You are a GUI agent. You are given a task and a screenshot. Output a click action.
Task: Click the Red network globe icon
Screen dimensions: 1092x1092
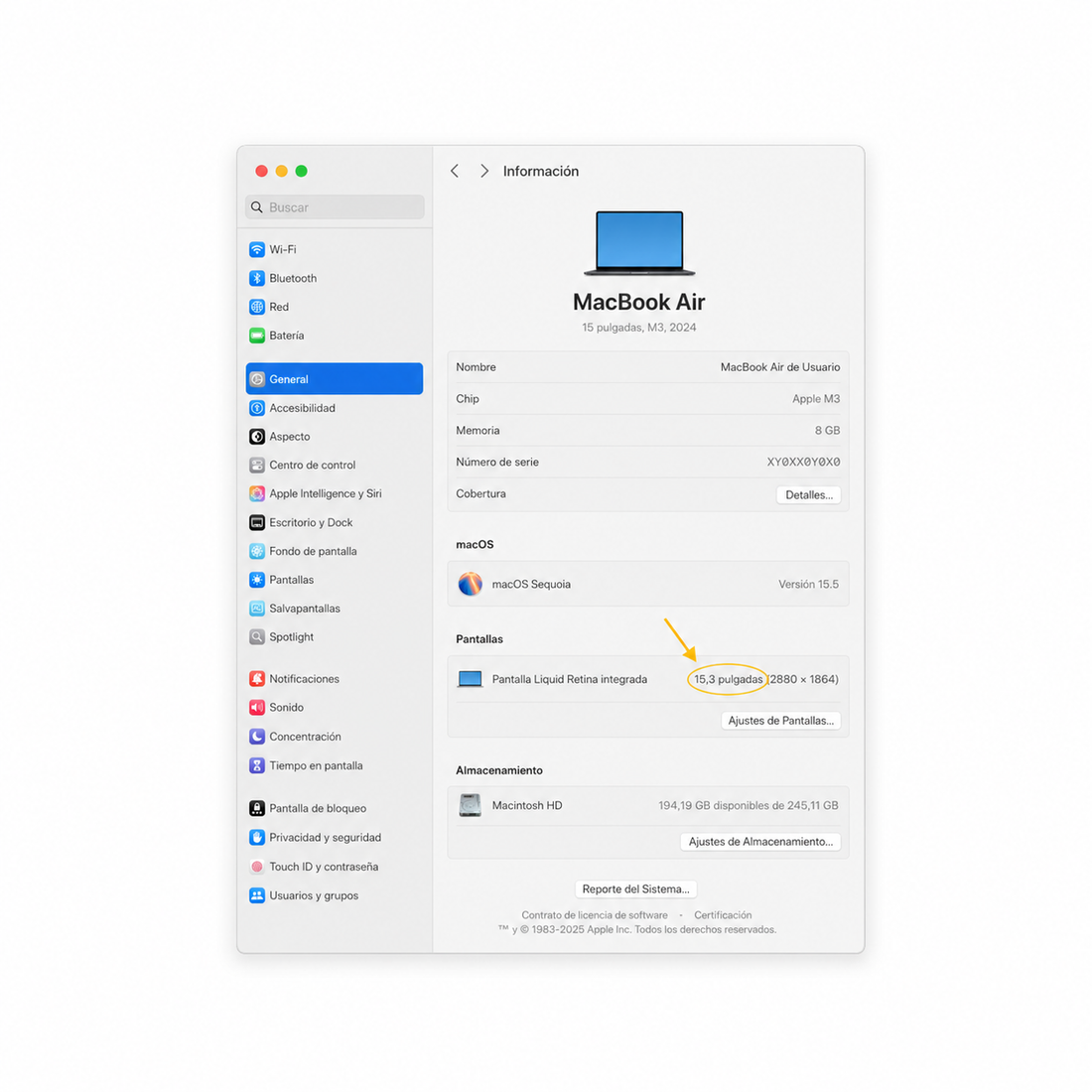[257, 307]
